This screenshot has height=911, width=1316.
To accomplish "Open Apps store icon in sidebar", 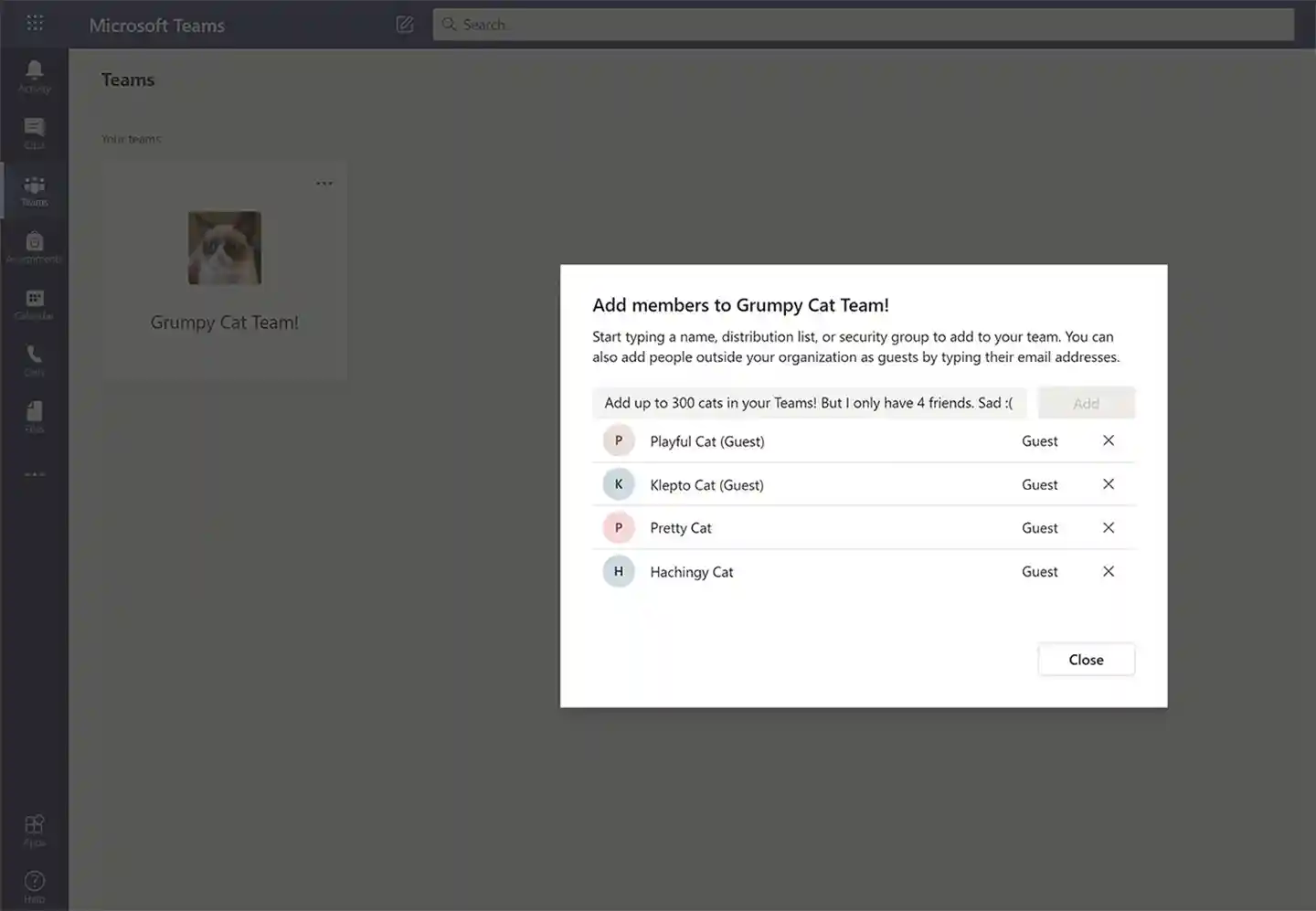I will point(34,831).
